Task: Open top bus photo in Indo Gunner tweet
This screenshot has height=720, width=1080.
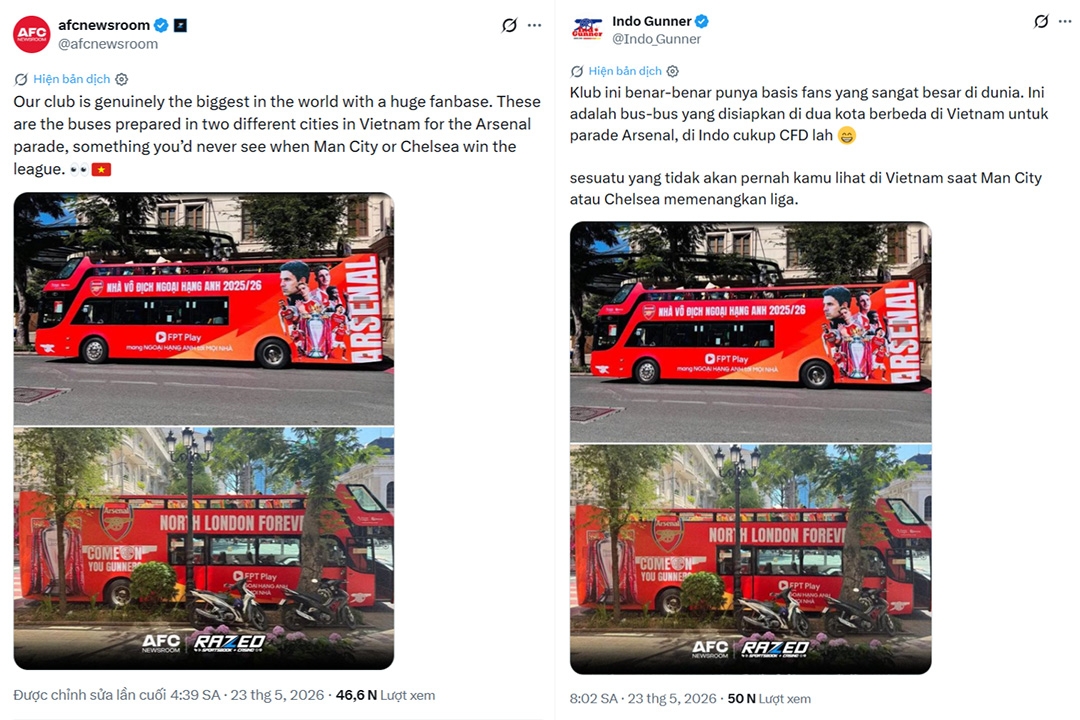Action: tap(751, 331)
